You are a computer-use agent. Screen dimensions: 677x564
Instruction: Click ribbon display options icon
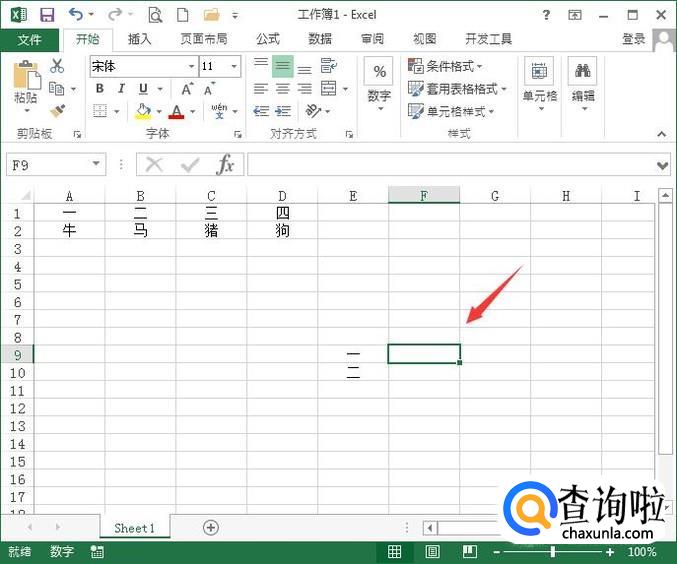(575, 15)
